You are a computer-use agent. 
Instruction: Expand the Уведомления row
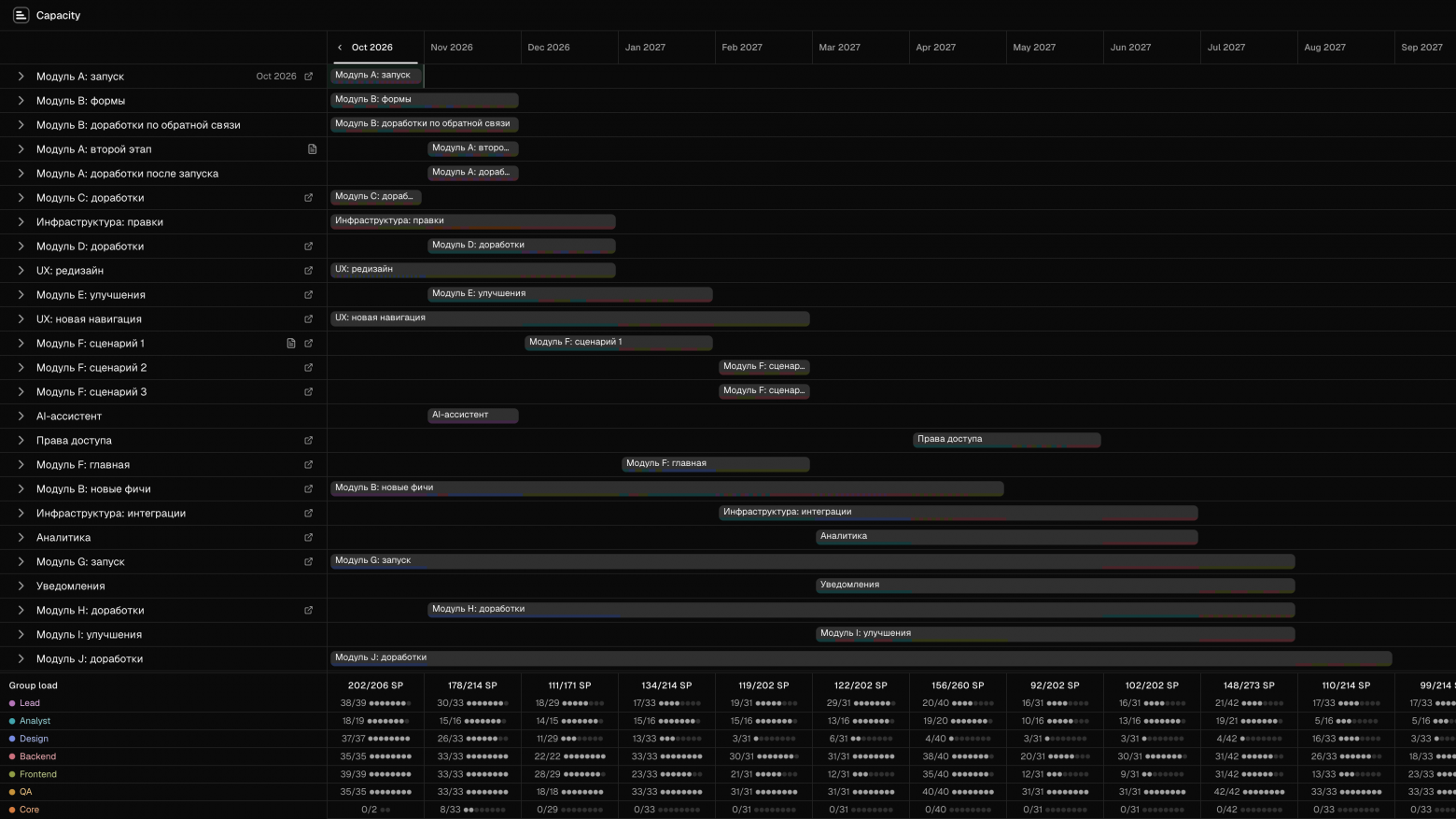pyautogui.click(x=21, y=586)
